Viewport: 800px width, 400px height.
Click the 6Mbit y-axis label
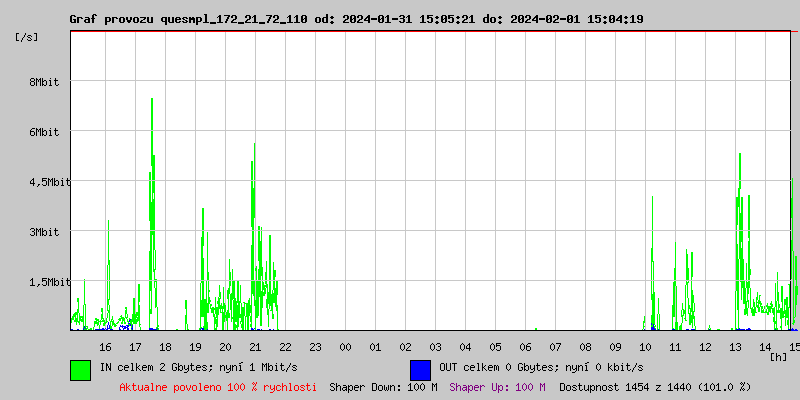point(45,132)
